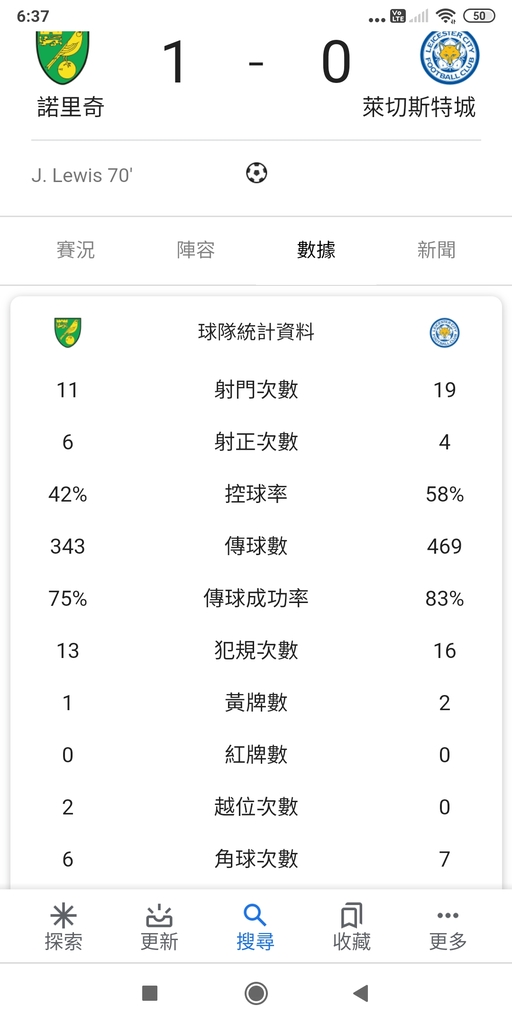Tap the small Norwich crest in stats card

point(68,332)
